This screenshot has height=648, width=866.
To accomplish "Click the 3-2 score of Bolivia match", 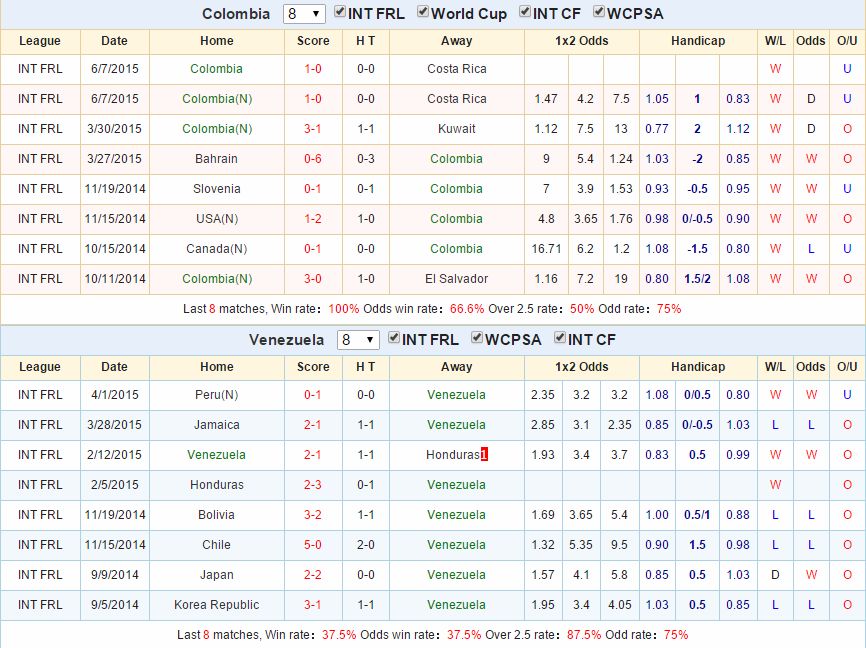I will point(313,515).
